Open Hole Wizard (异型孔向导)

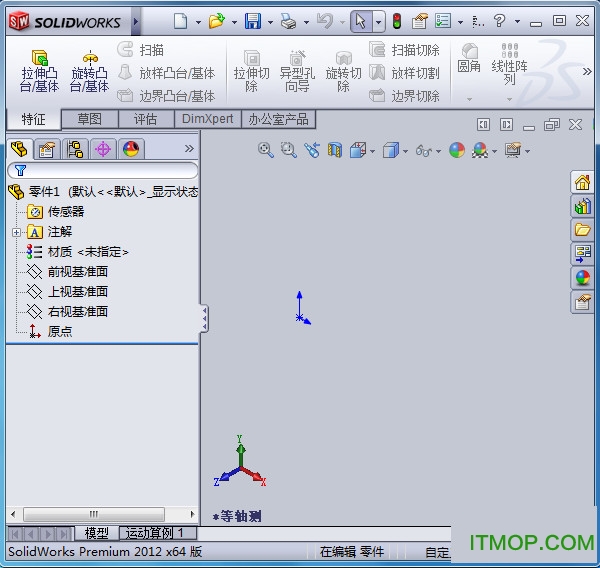tap(297, 71)
